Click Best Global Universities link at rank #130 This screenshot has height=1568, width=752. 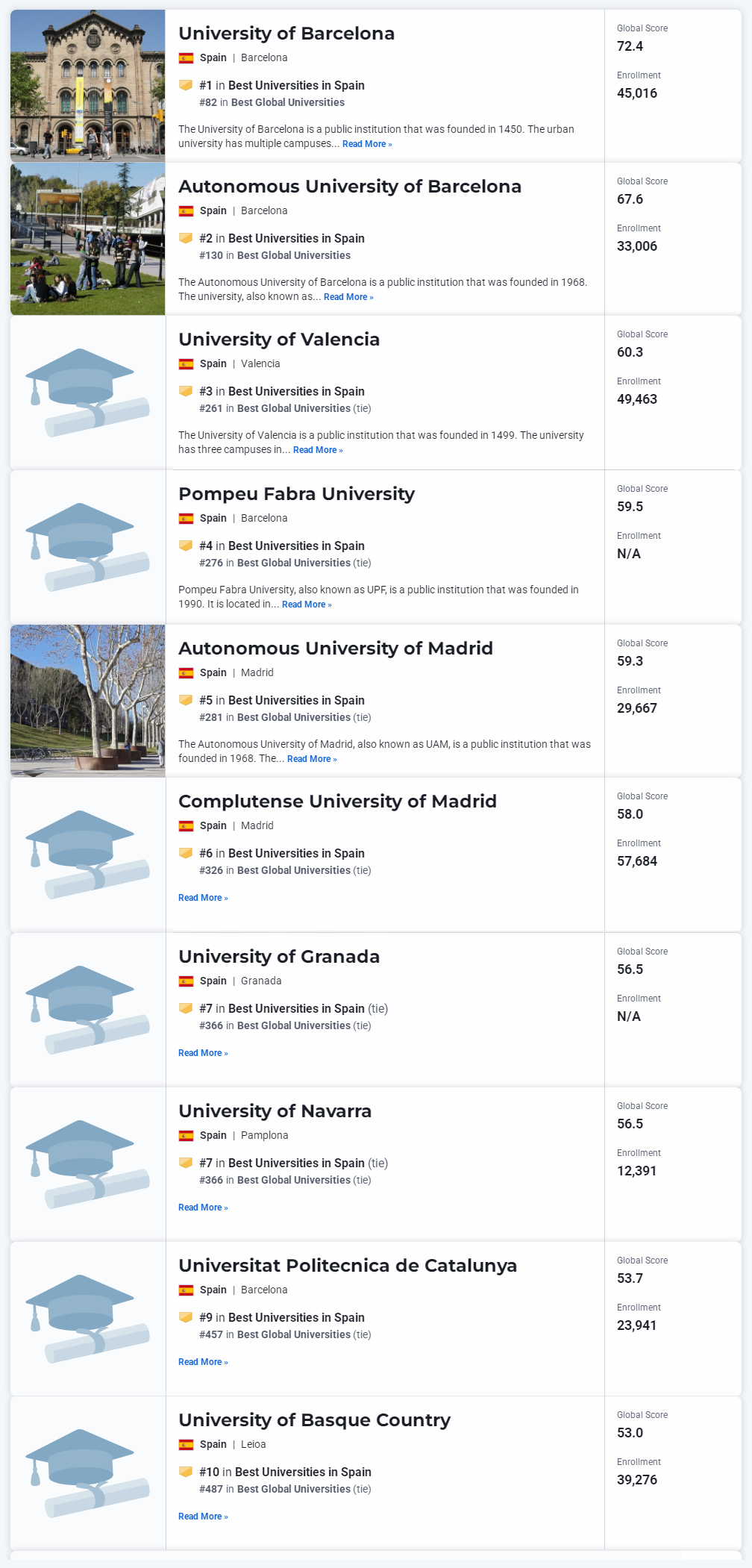pyautogui.click(x=294, y=255)
